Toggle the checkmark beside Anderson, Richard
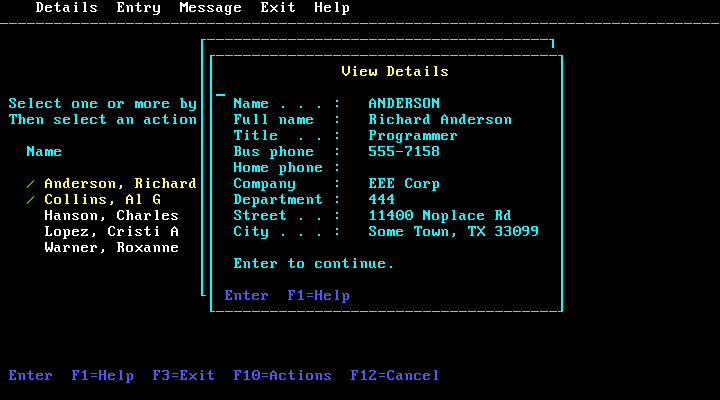This screenshot has width=720, height=400. click(x=30, y=184)
